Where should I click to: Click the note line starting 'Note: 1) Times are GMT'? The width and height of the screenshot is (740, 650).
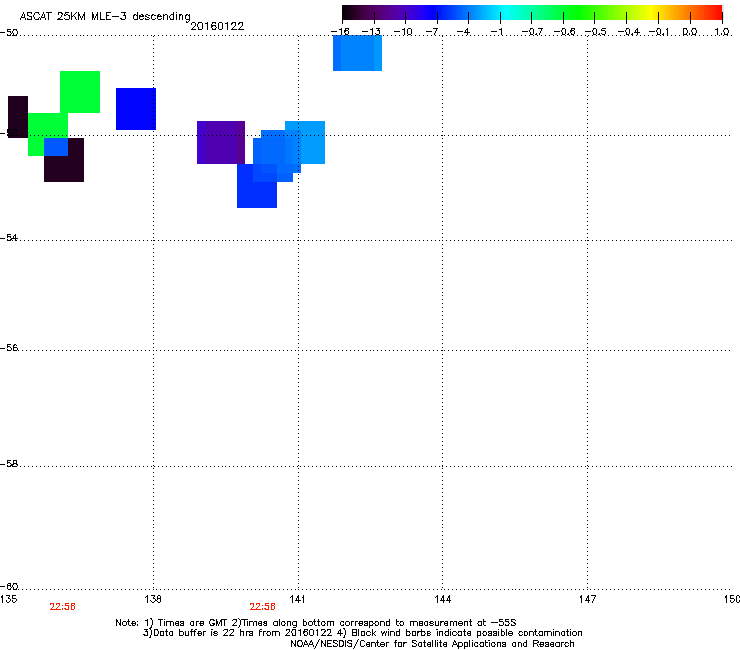[316, 623]
